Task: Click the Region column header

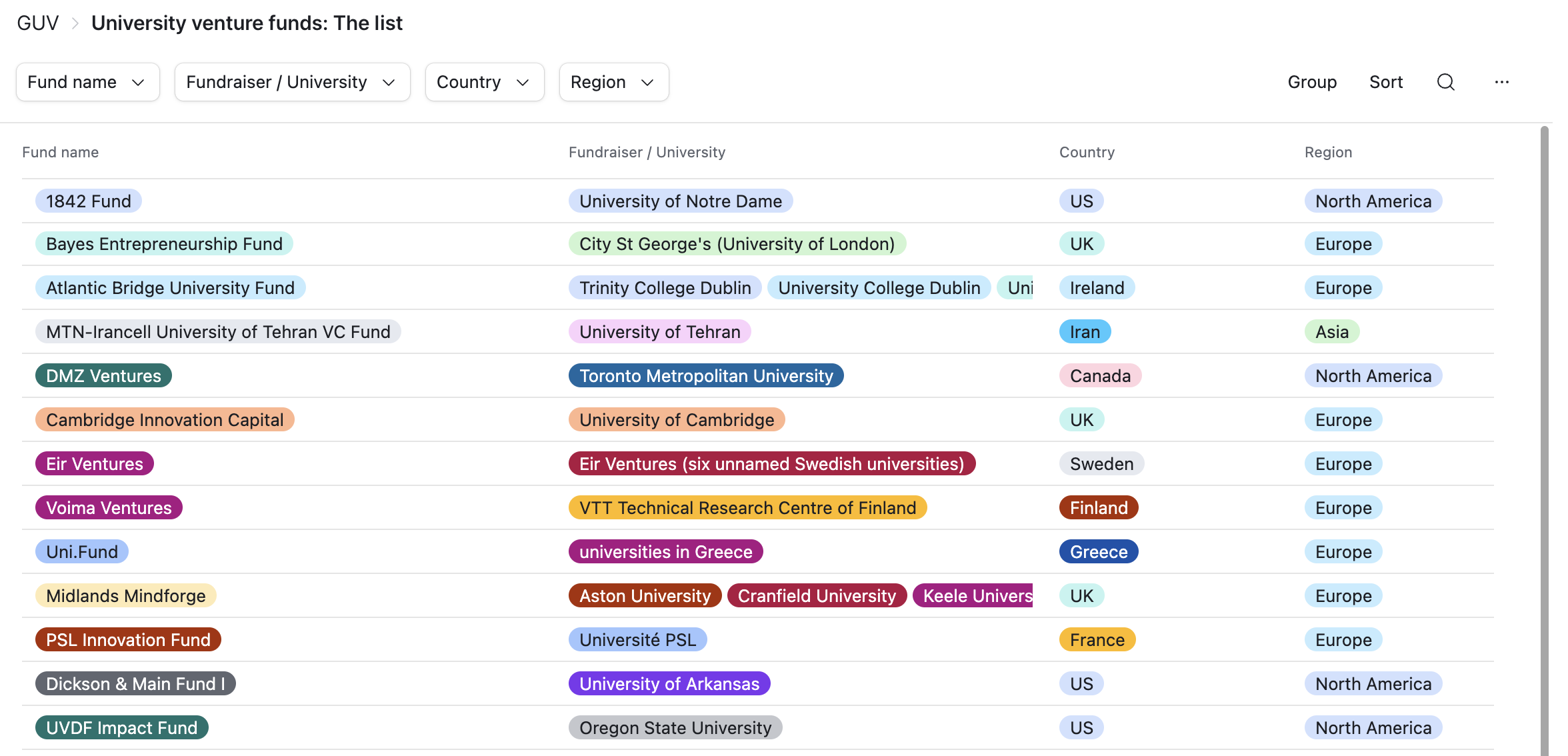Action: [1328, 152]
